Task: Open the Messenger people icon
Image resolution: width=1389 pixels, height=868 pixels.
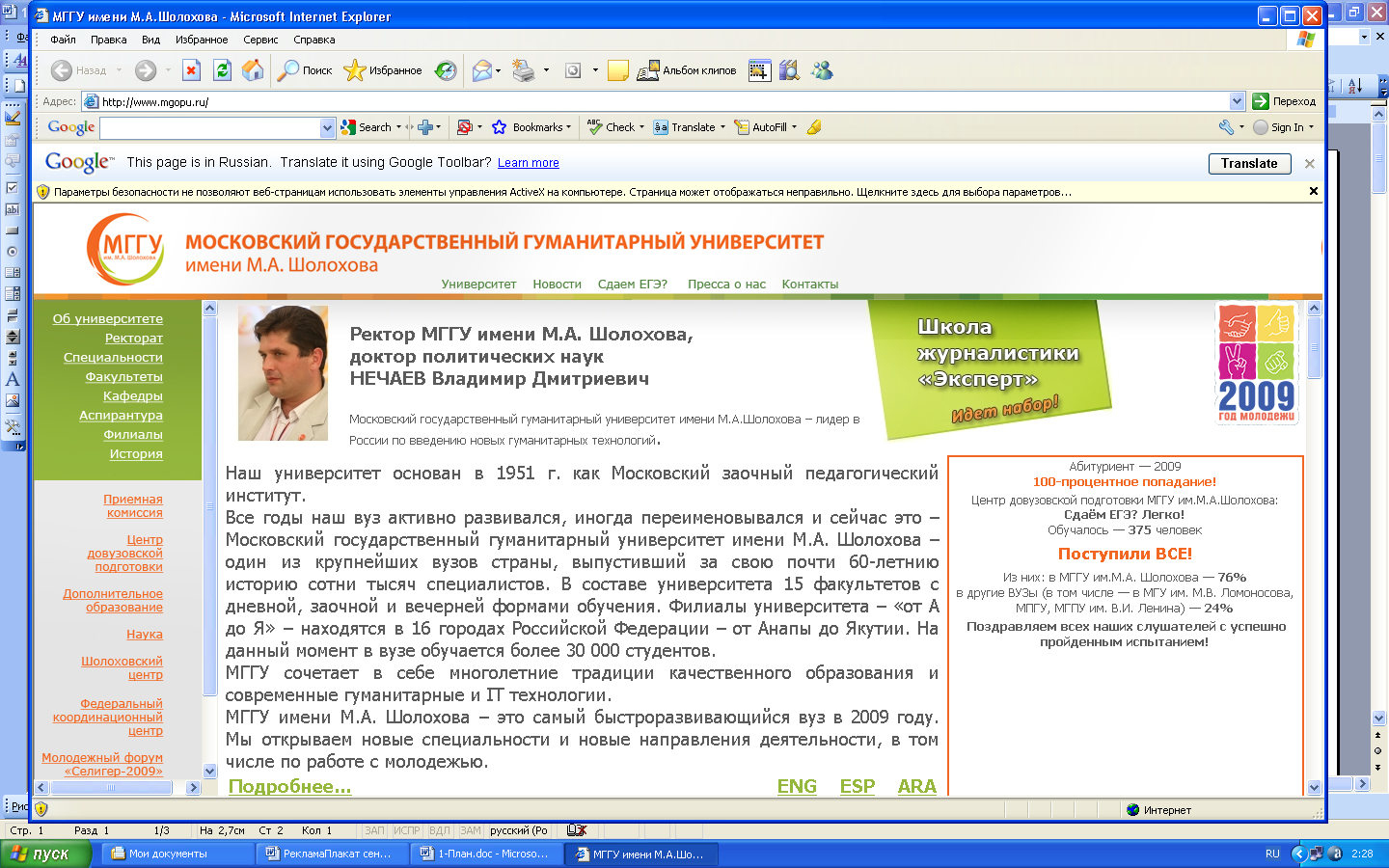Action: pyautogui.click(x=822, y=70)
